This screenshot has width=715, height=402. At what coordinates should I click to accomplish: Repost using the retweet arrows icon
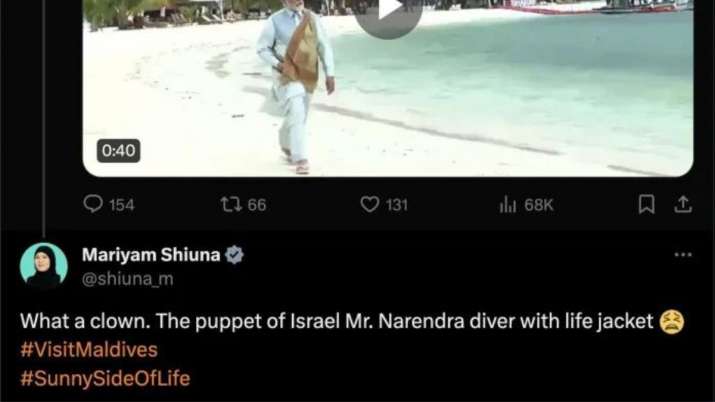point(231,205)
